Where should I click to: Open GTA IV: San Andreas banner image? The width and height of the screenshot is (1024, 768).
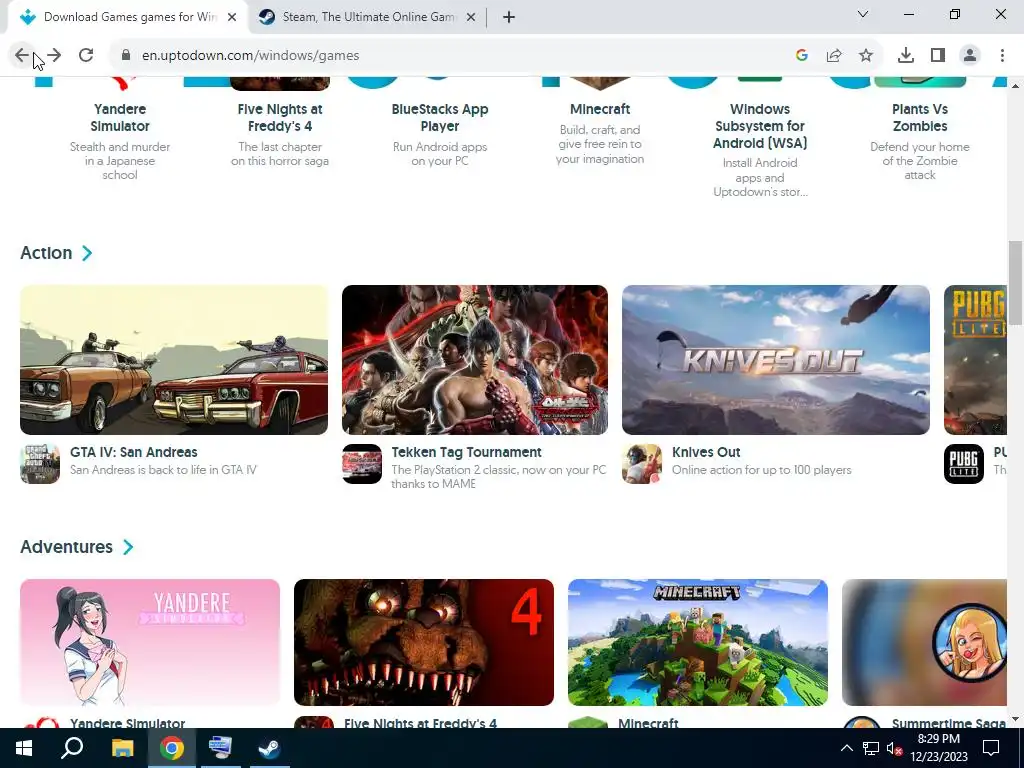point(174,360)
